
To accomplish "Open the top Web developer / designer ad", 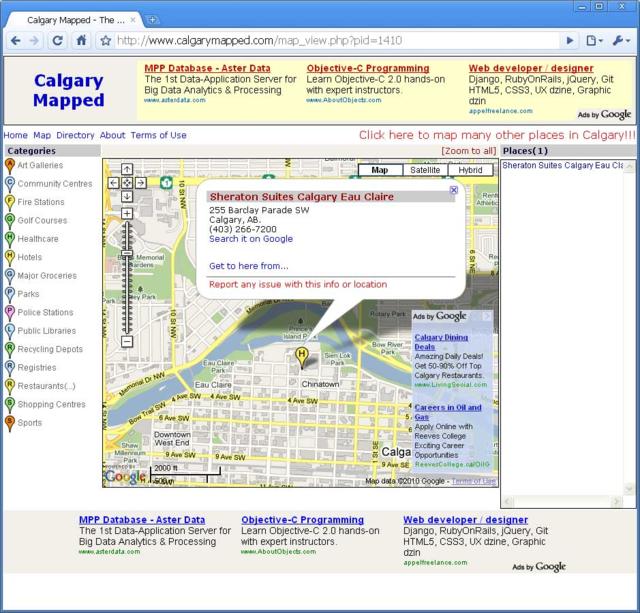I will 531,68.
